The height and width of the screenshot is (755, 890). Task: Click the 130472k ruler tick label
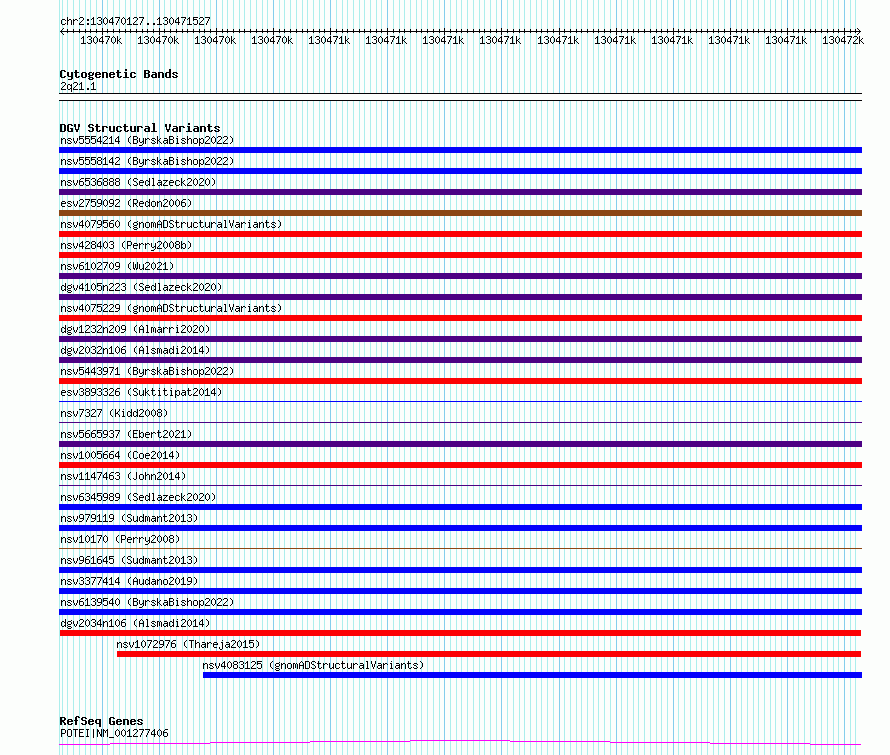click(843, 40)
